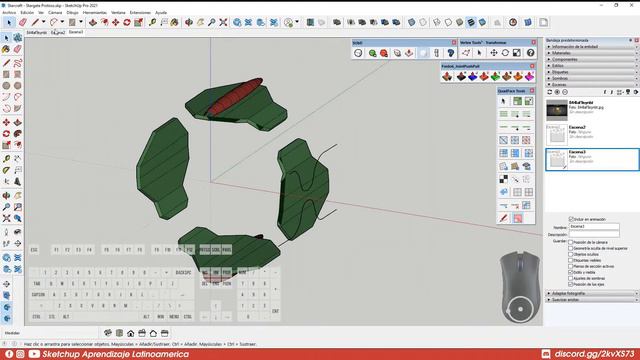Select the Scale tool in top toolbar

tap(138, 22)
